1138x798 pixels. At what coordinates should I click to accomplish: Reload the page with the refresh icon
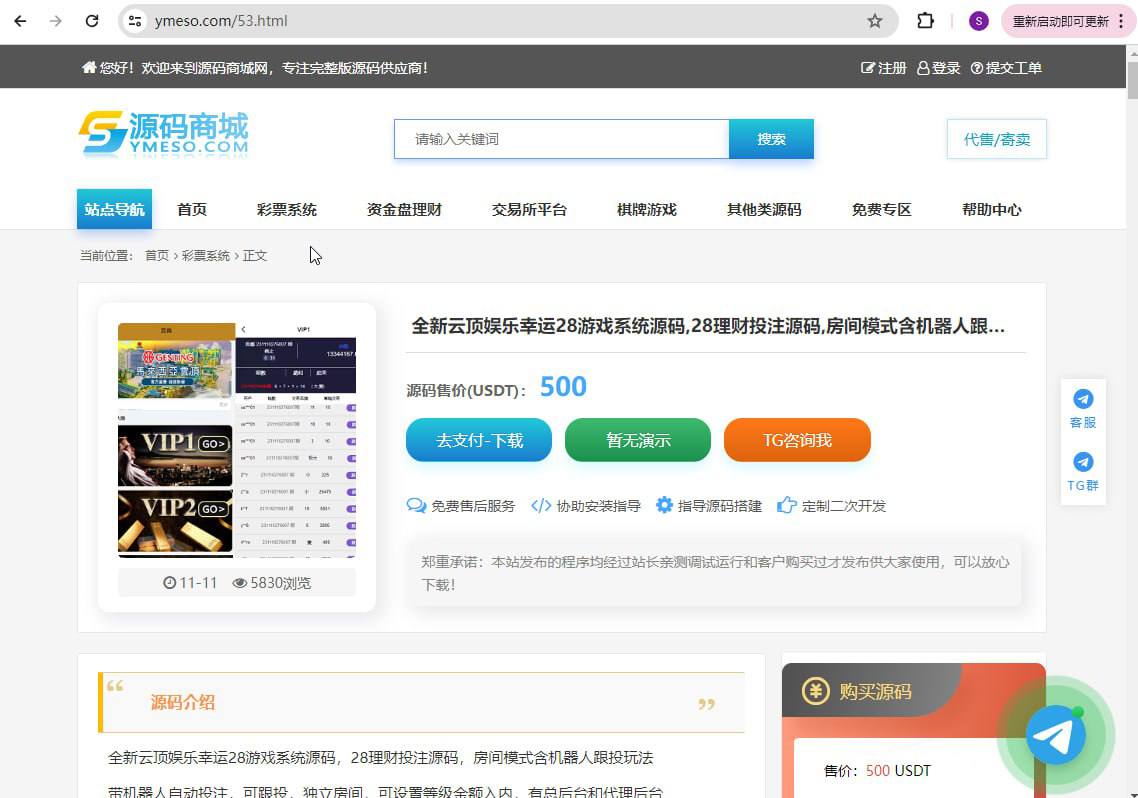tap(91, 21)
